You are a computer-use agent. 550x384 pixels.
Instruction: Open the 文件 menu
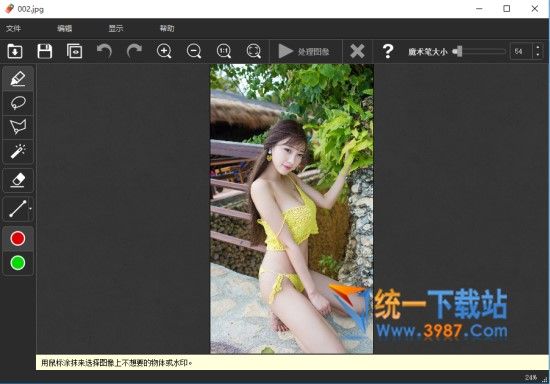(x=14, y=28)
